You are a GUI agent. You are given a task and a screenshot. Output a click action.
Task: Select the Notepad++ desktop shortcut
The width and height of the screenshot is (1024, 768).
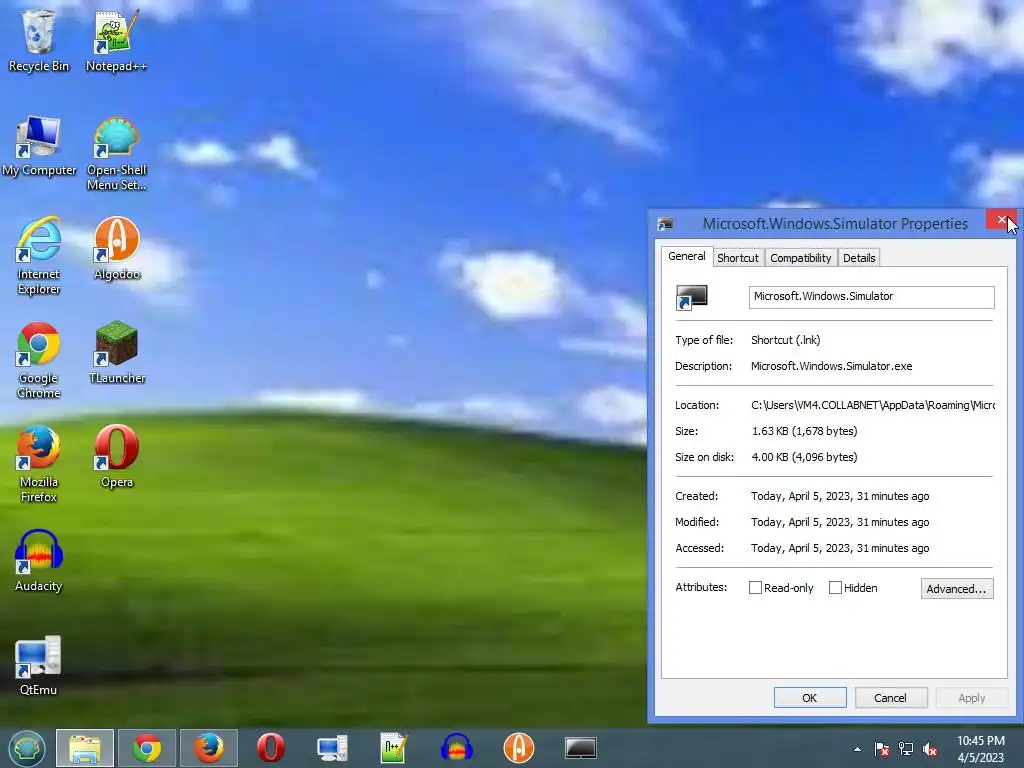116,41
